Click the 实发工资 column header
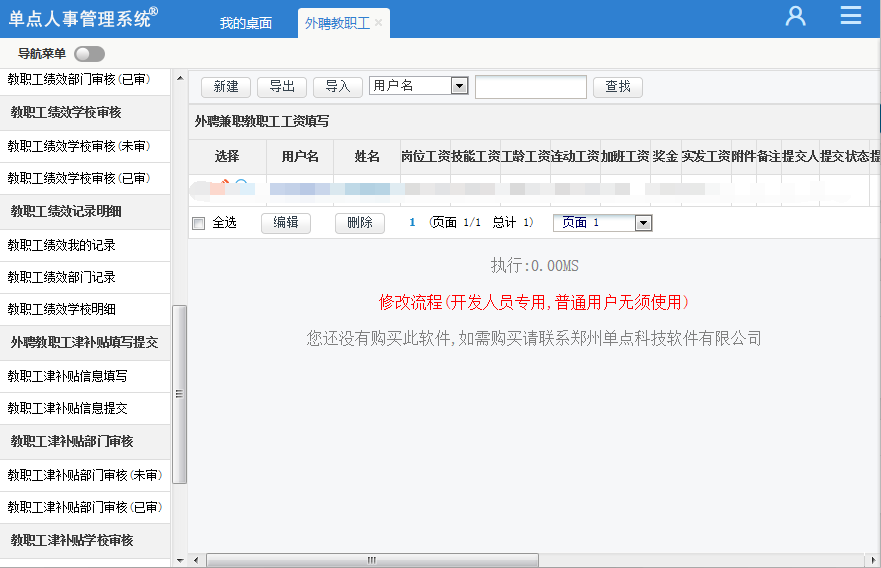The image size is (881, 568). (706, 157)
